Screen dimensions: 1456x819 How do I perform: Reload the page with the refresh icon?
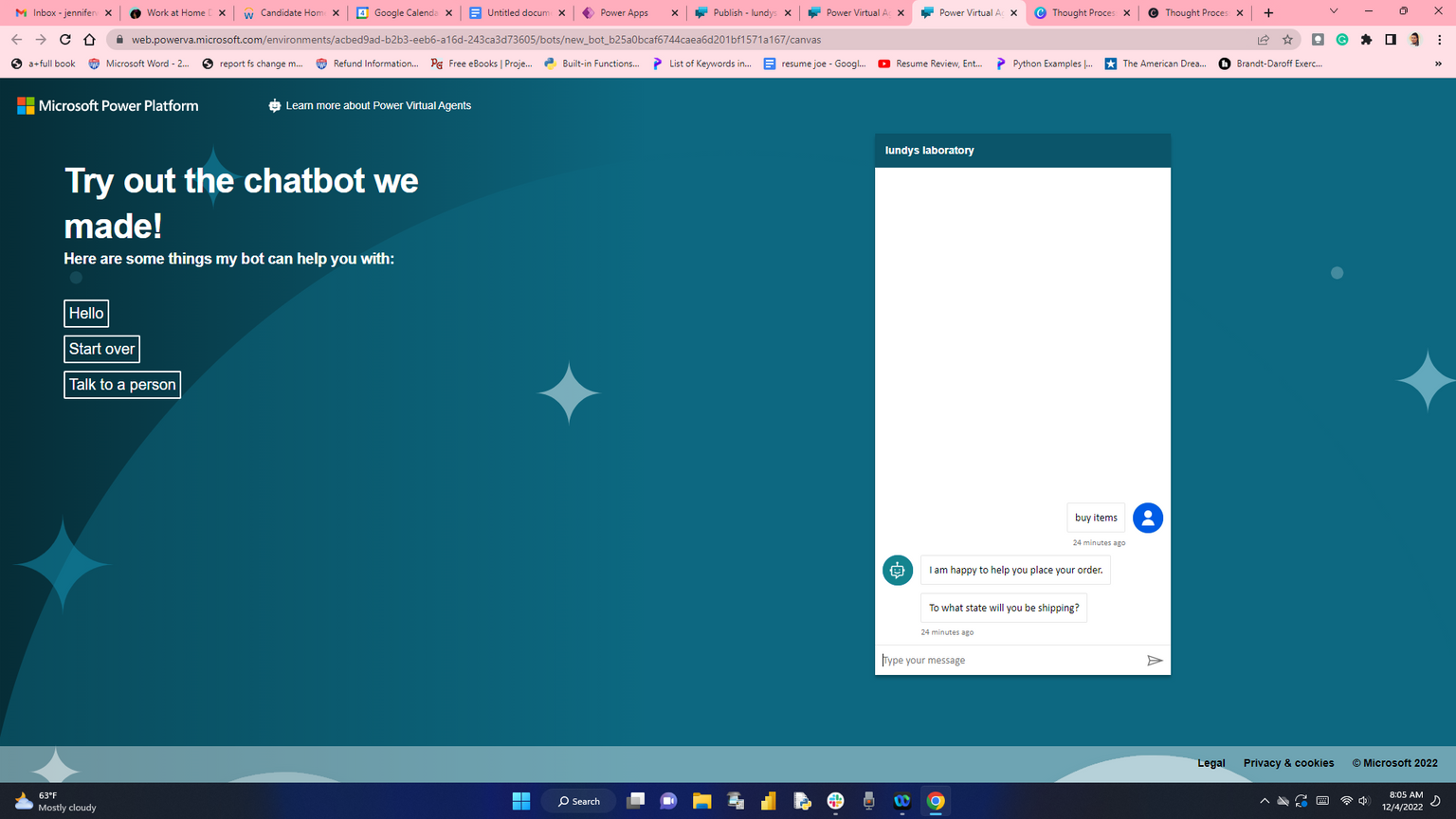tap(64, 40)
